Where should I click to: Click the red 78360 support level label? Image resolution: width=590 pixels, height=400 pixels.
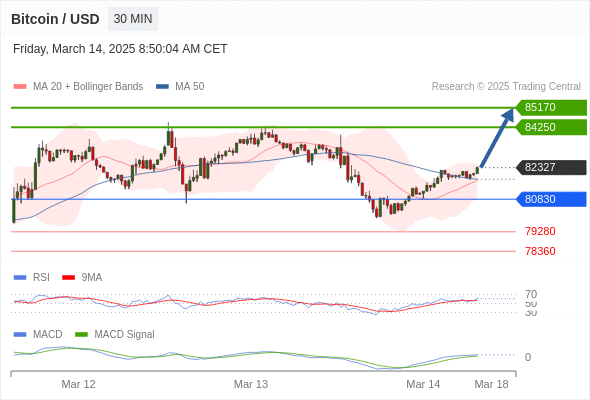click(x=540, y=251)
